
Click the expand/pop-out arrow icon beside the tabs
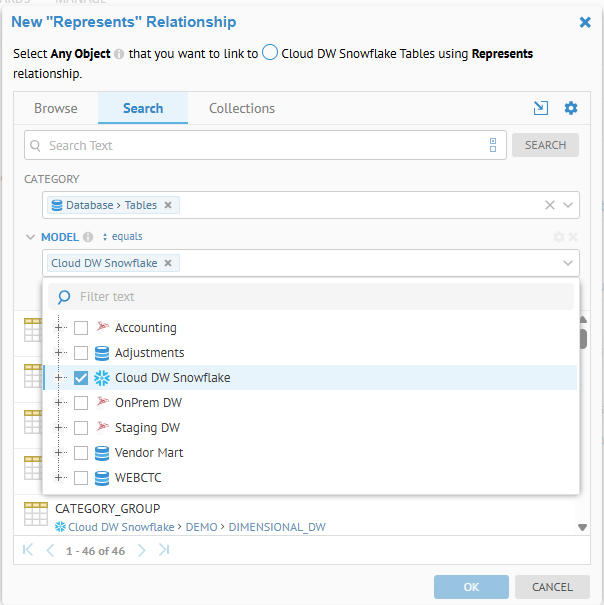[x=542, y=108]
